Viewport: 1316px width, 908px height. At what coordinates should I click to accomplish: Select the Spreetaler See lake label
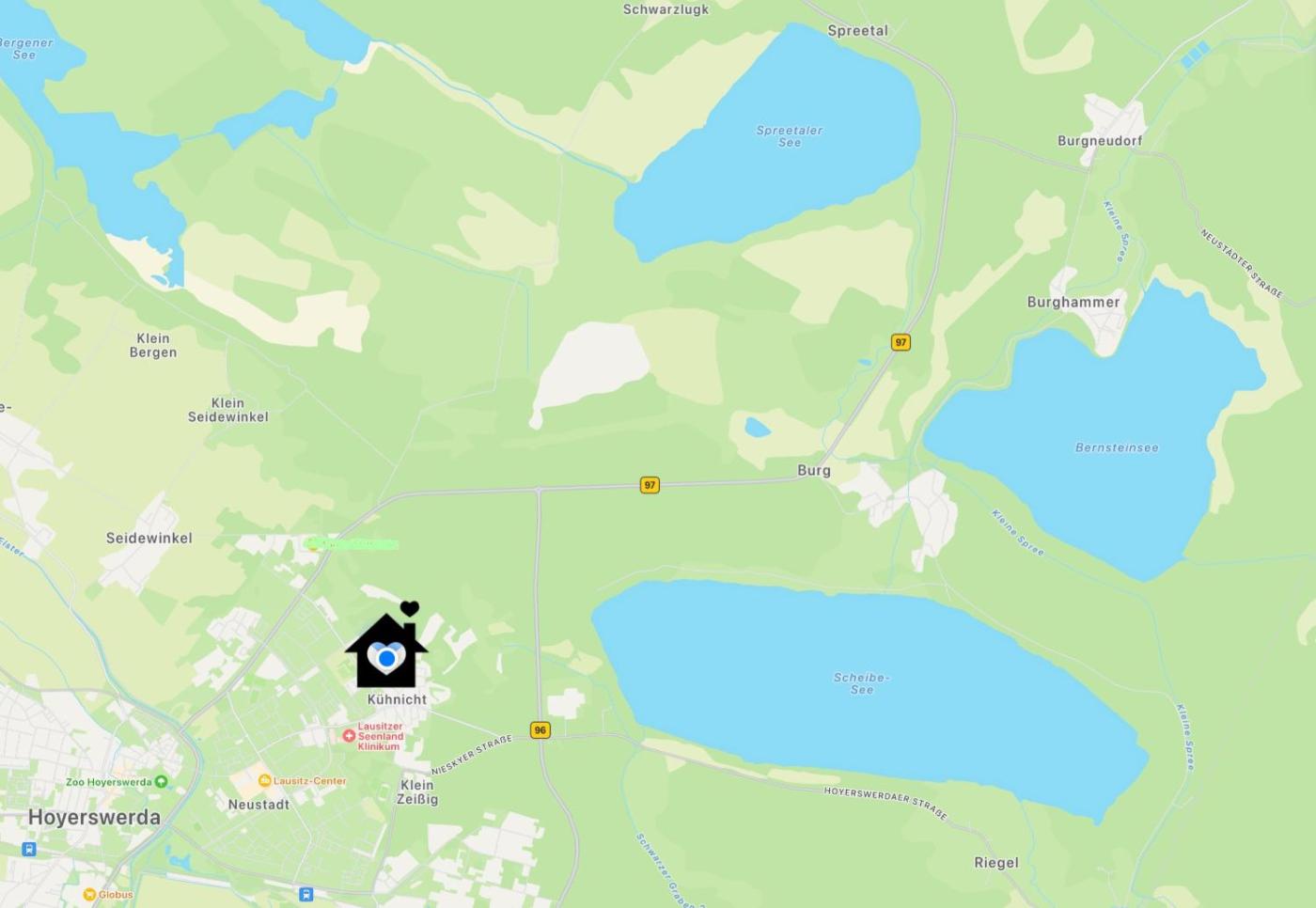pyautogui.click(x=790, y=136)
